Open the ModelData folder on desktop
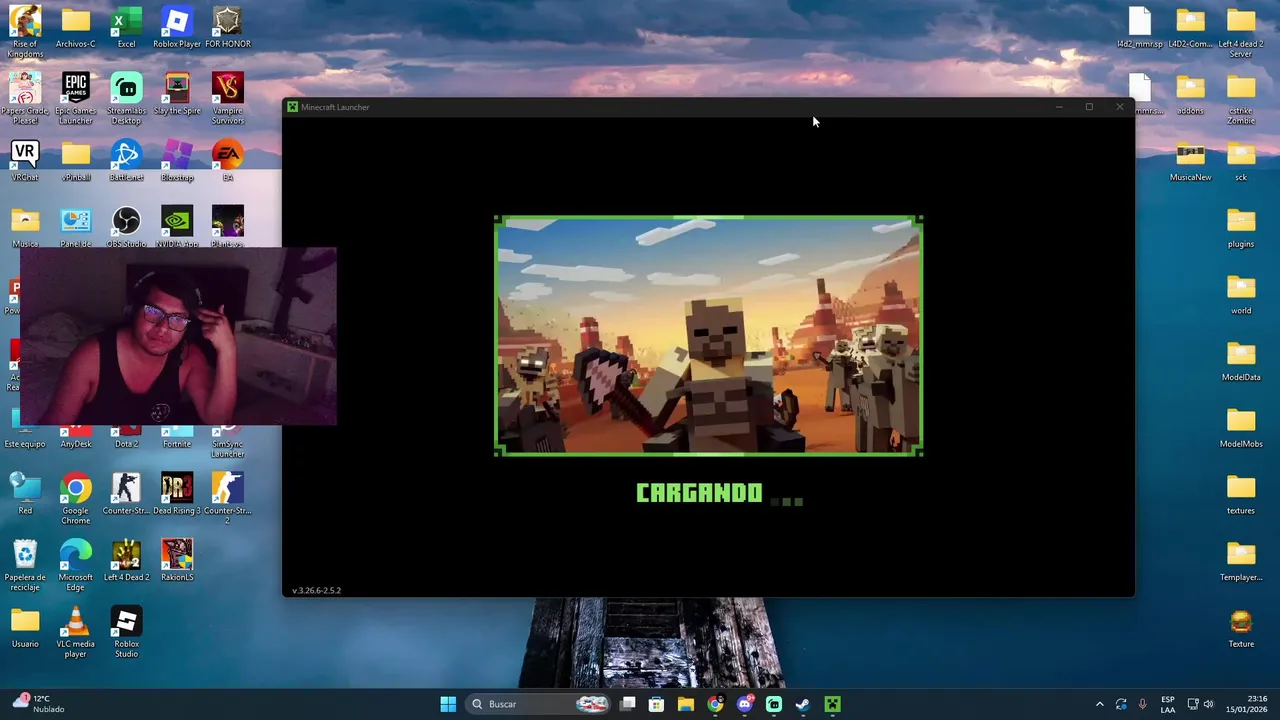Screen dimensions: 1280x720 pos(1241,360)
